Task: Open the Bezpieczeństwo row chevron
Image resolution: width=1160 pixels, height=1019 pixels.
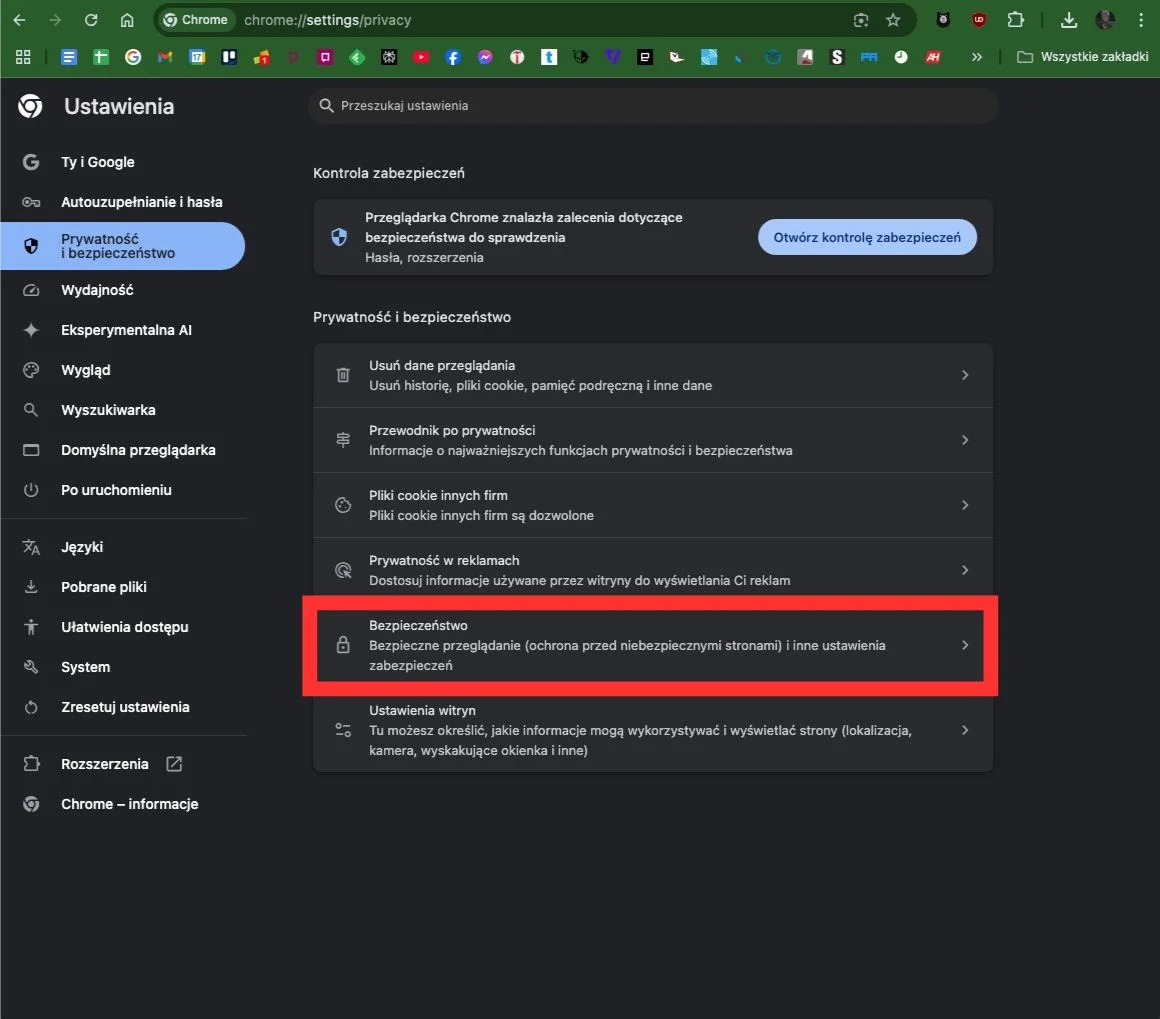Action: (x=965, y=645)
